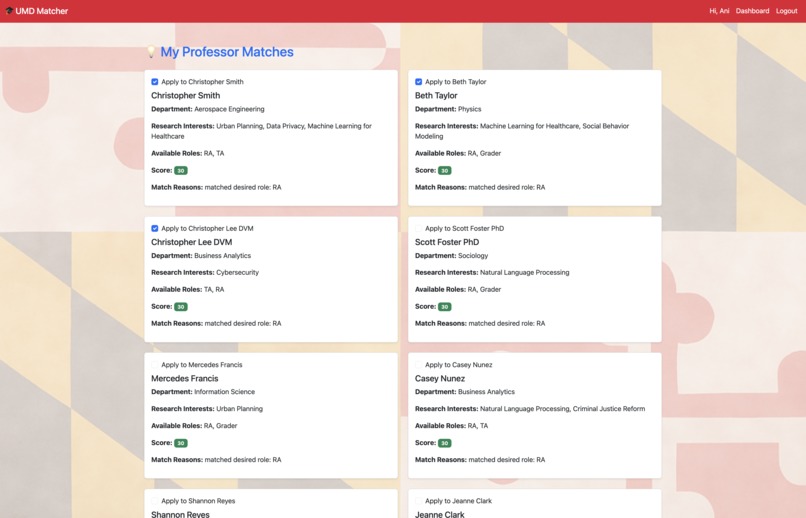Open the Dashboard link in navbar
Image resolution: width=806 pixels, height=518 pixels.
pyautogui.click(x=752, y=11)
